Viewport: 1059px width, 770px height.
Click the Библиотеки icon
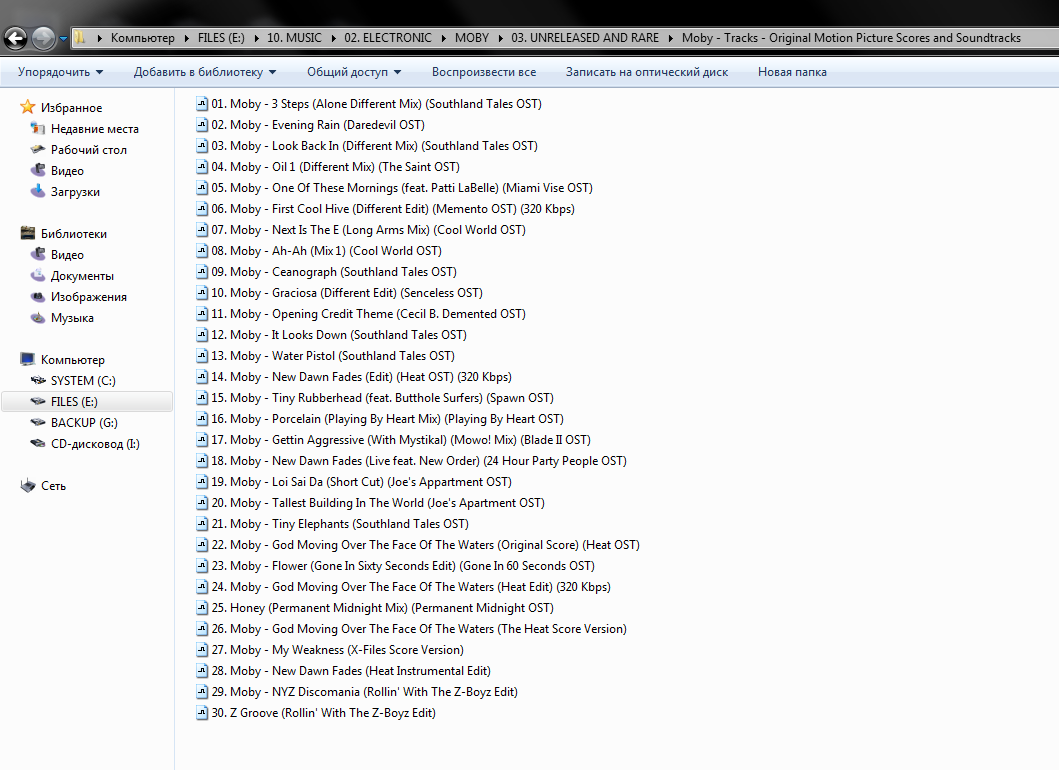pos(28,233)
